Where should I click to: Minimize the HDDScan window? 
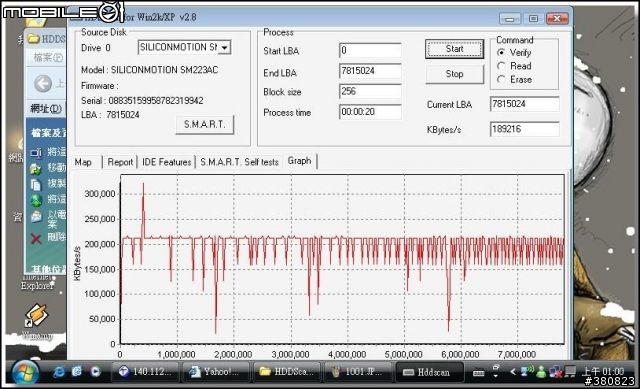point(510,19)
